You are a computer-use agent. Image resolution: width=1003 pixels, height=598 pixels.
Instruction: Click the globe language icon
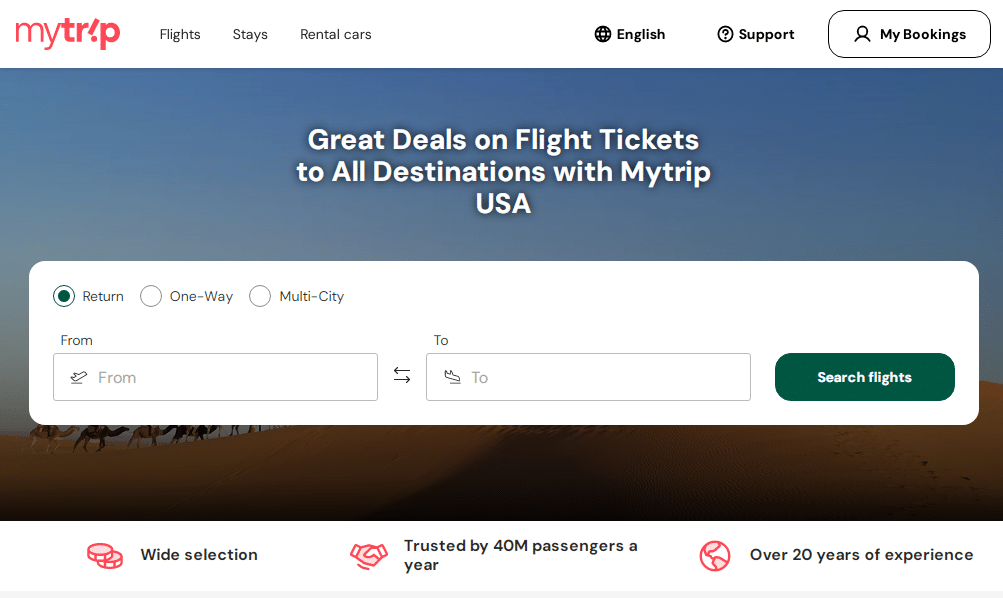[x=603, y=34]
